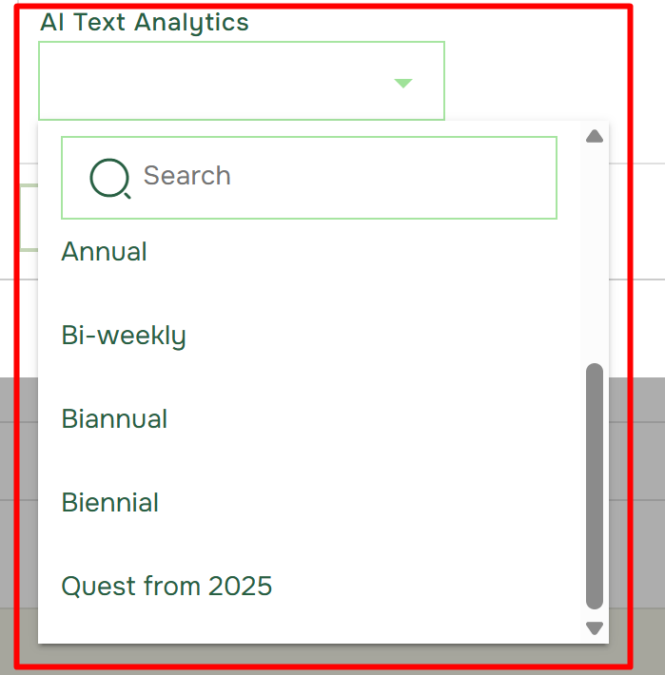Select the Annual option
The height and width of the screenshot is (675, 665).
click(x=309, y=251)
